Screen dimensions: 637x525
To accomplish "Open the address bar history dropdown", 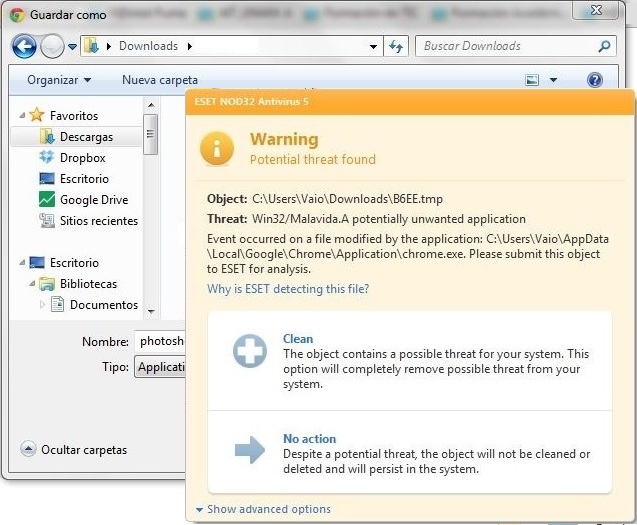I will click(373, 47).
